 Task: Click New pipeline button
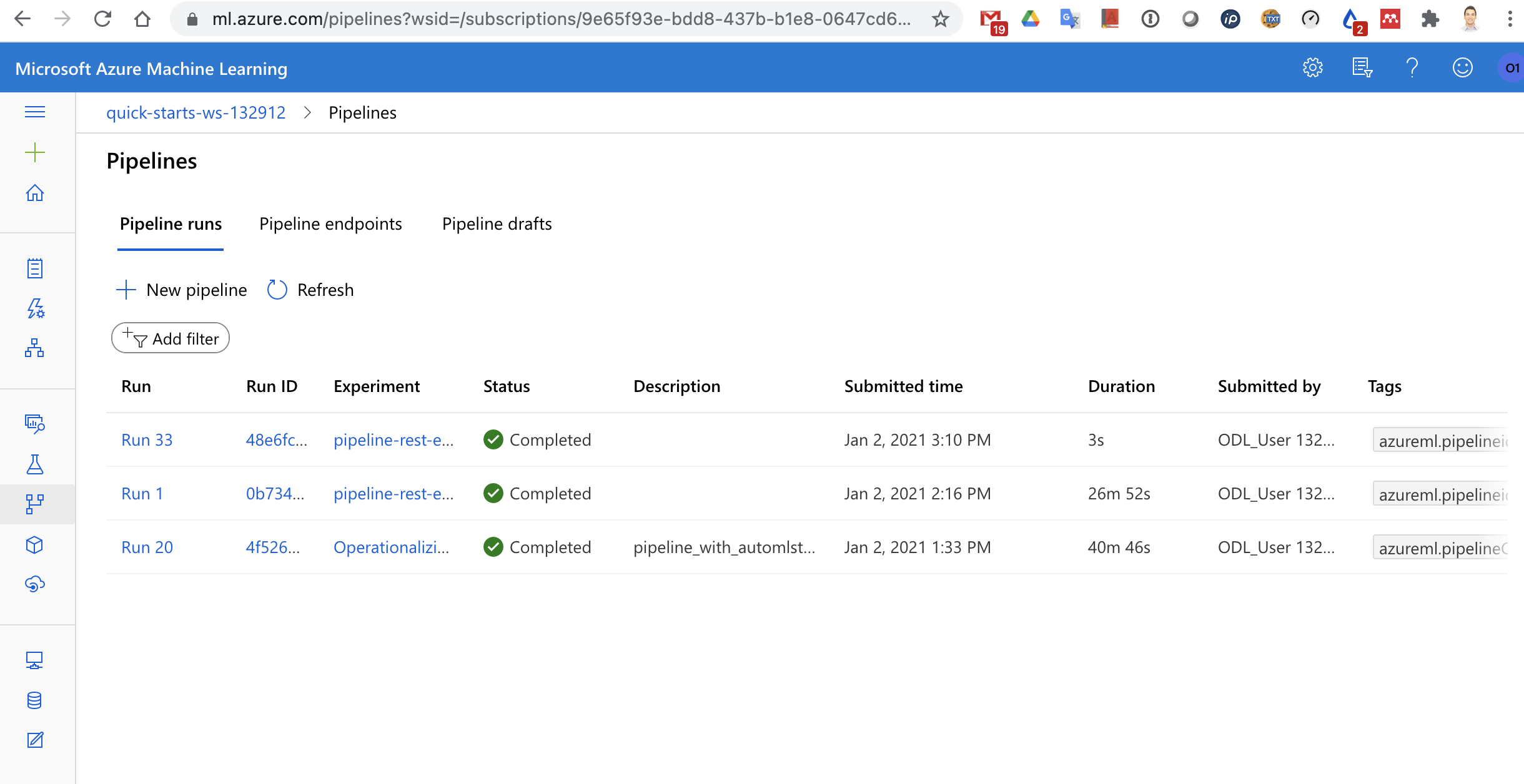pyautogui.click(x=182, y=290)
